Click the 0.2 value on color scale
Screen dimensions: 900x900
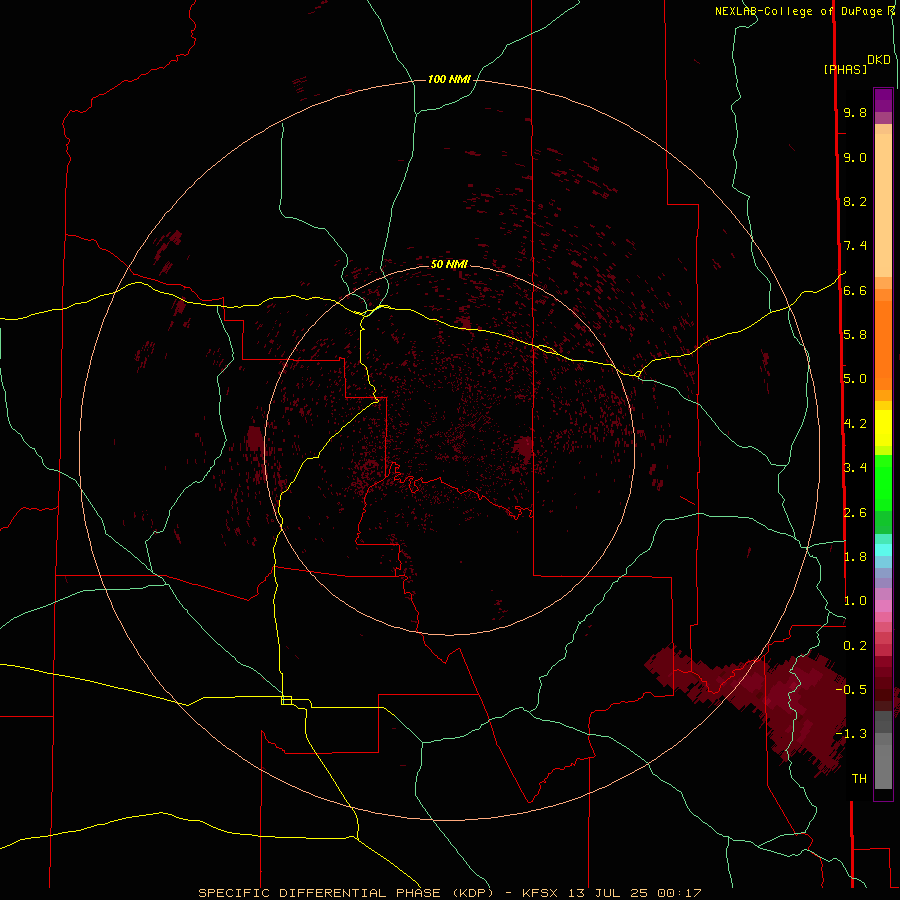[x=855, y=645]
